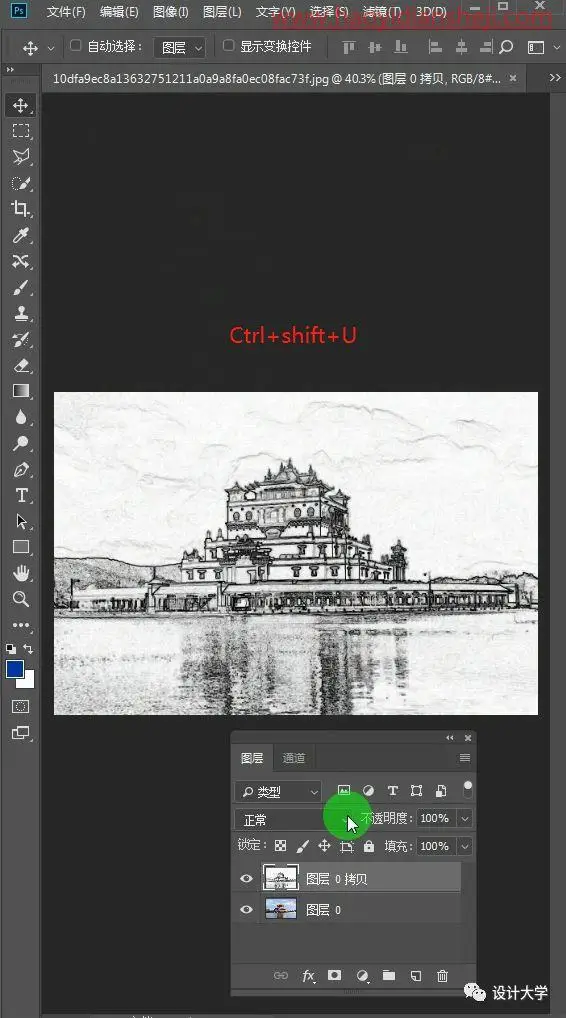
Task: Add a layer mask
Action: click(x=334, y=975)
